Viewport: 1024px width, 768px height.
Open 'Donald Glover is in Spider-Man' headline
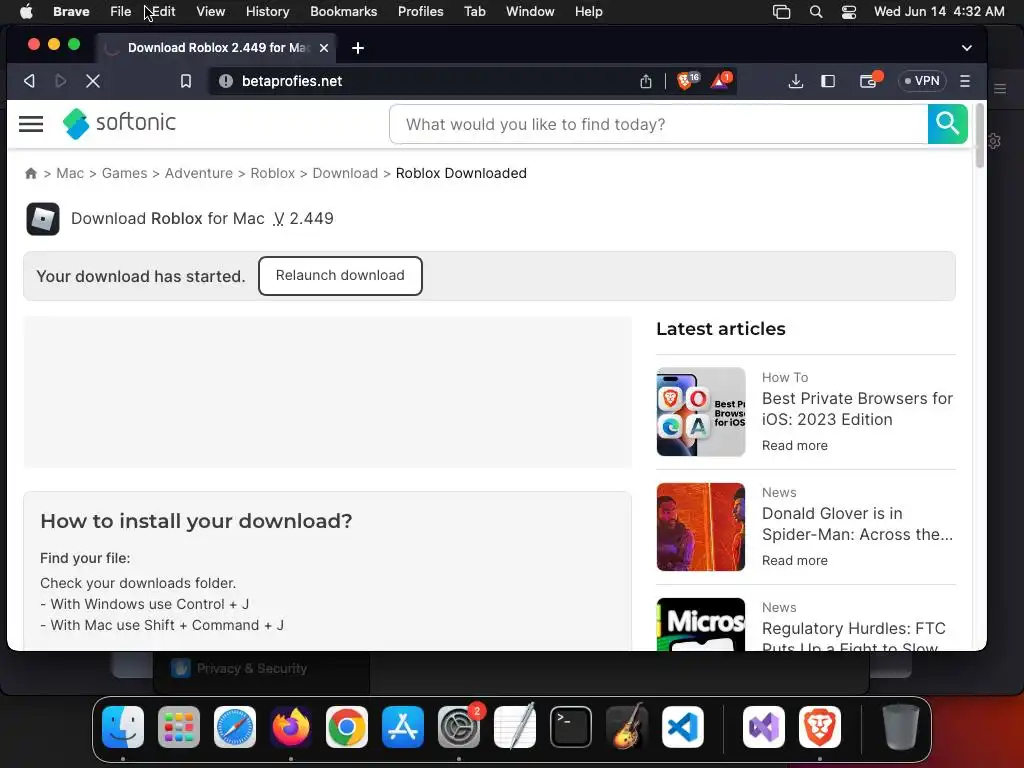857,524
